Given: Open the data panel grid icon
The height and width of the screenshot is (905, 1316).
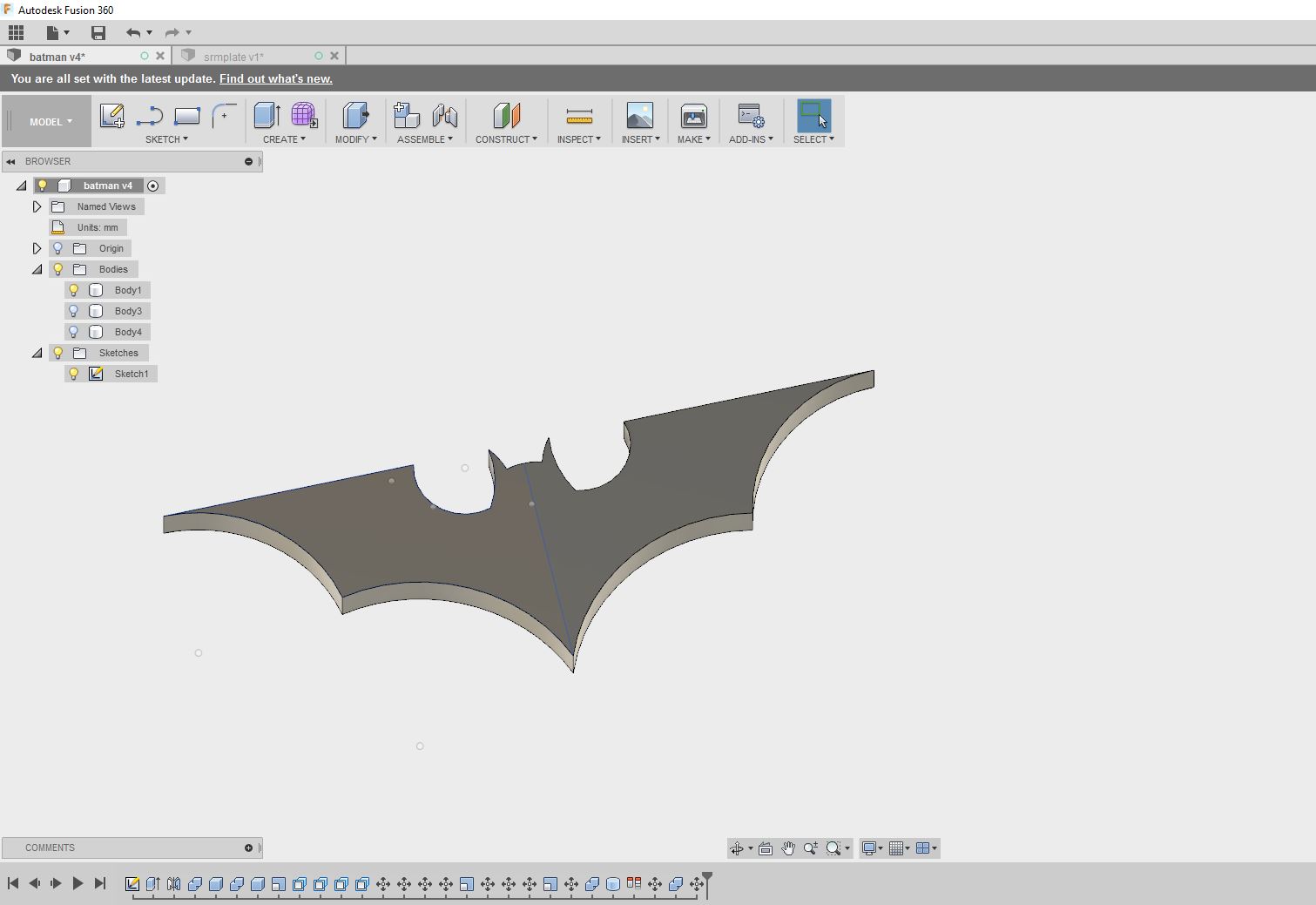Looking at the screenshot, I should click(x=17, y=32).
